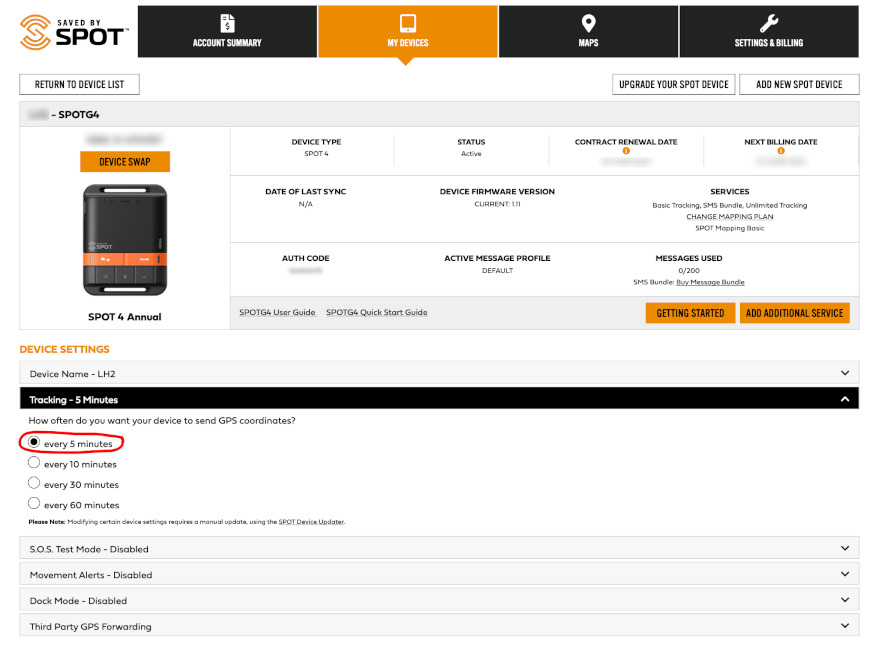Select the every 60 minutes option
The image size is (870, 647).
(34, 504)
